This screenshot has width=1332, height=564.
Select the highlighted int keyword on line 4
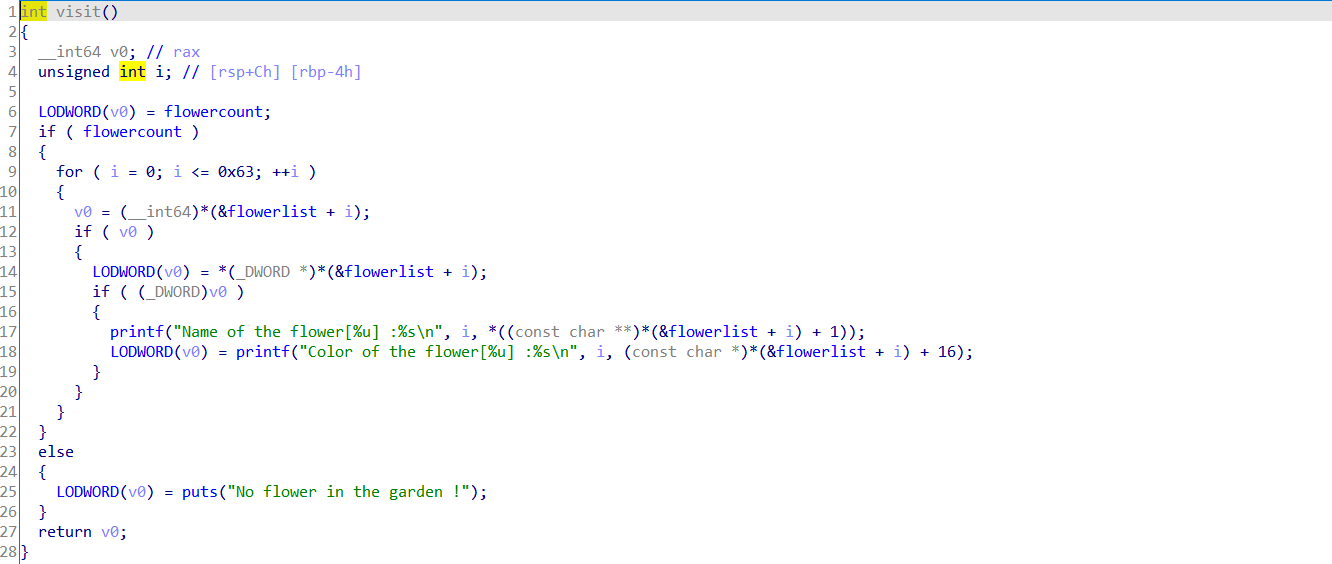[132, 71]
